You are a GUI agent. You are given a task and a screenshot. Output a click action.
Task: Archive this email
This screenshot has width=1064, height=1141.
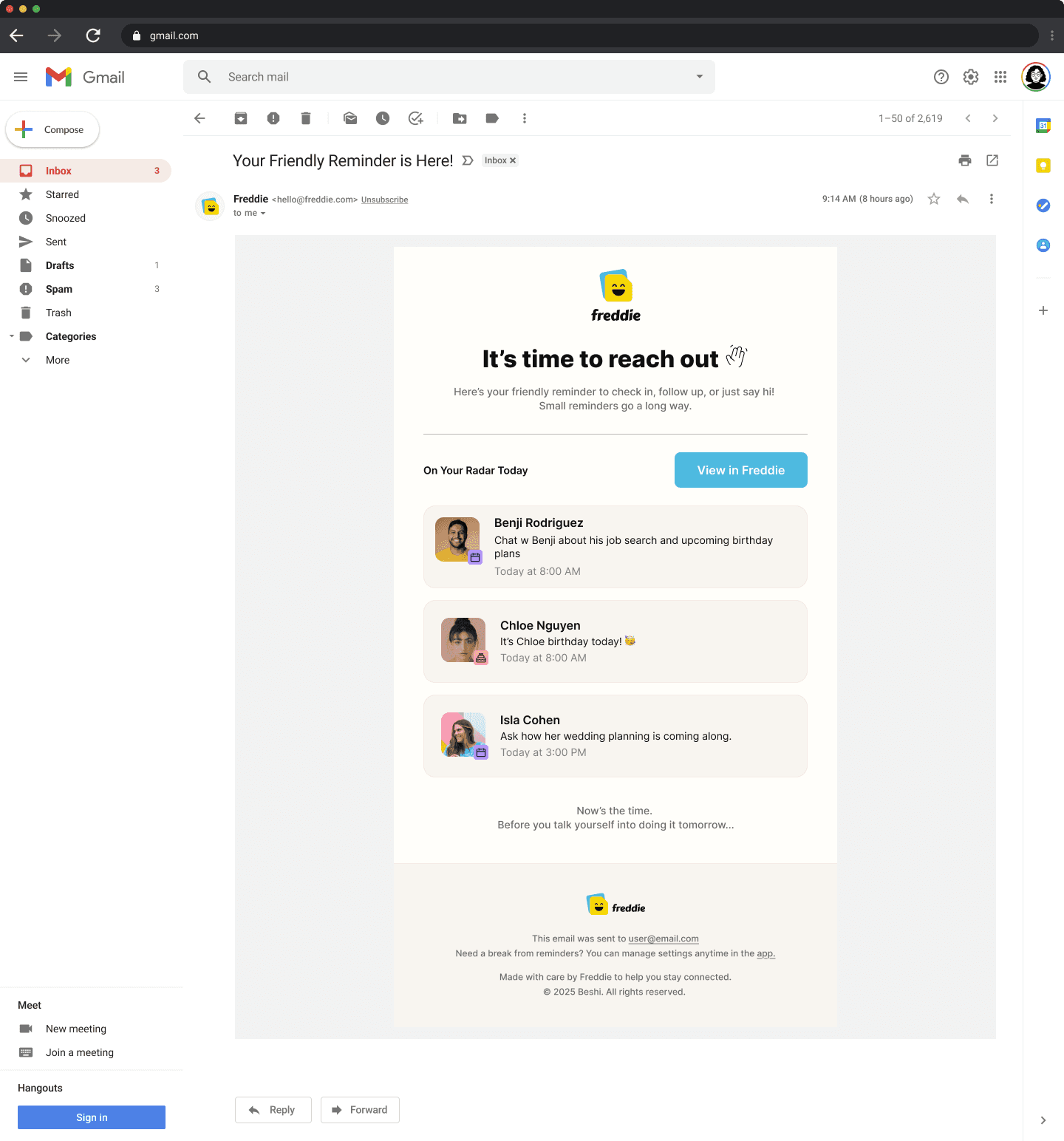[x=241, y=118]
